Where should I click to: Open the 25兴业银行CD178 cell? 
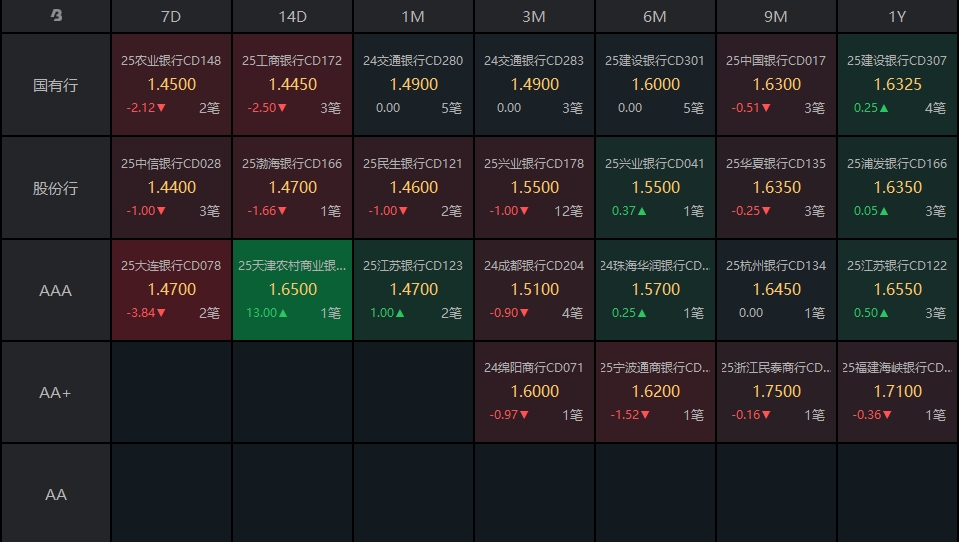click(535, 187)
